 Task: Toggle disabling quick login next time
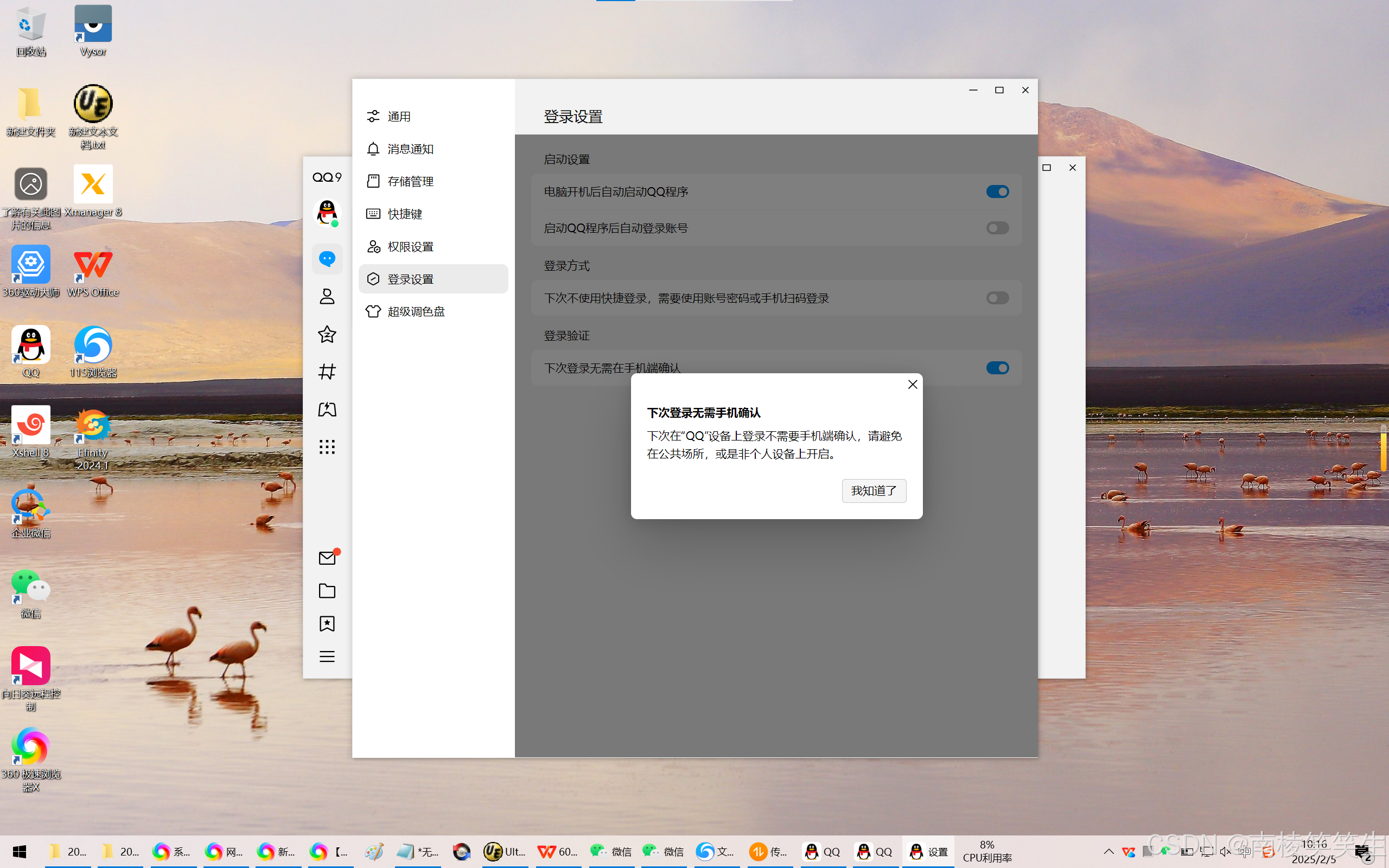click(997, 298)
